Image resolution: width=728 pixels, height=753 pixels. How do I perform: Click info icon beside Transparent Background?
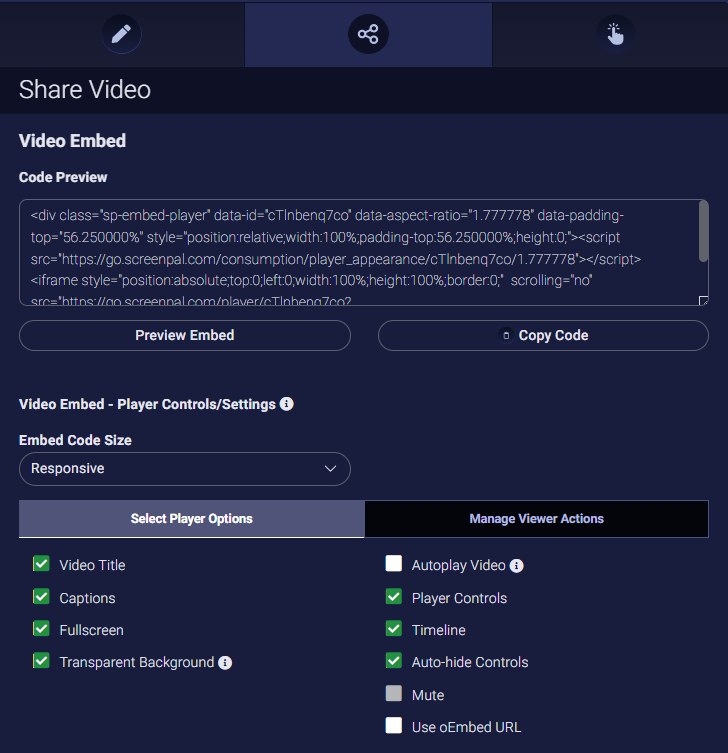coord(225,663)
